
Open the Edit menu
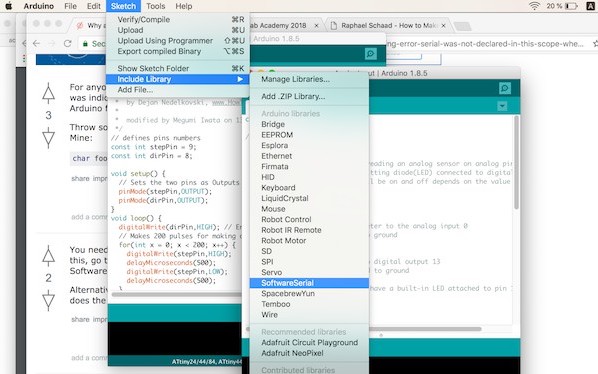(x=93, y=6)
